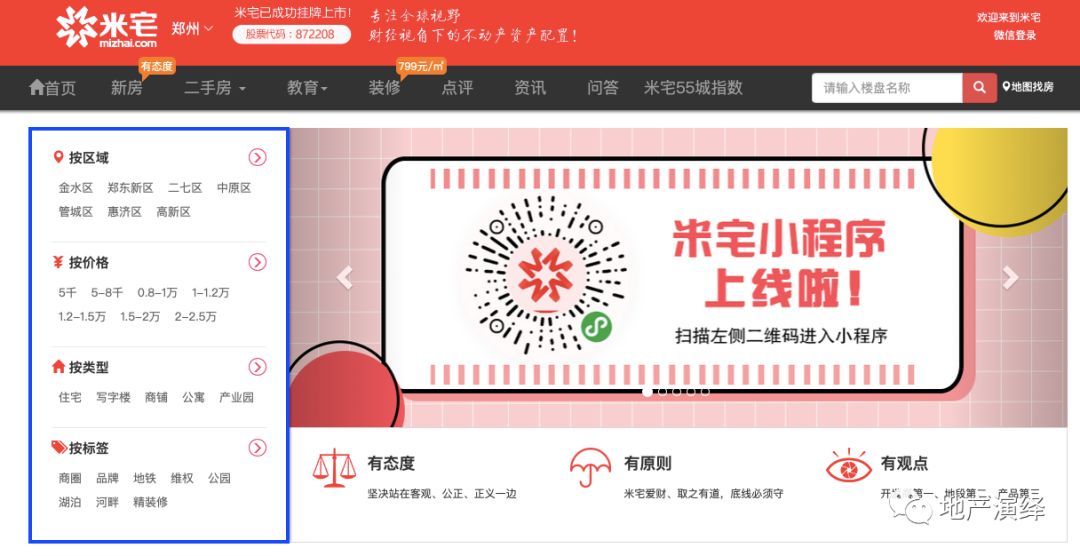Click the 按区域 circled arrow icon
Image resolution: width=1080 pixels, height=556 pixels.
pyautogui.click(x=257, y=158)
